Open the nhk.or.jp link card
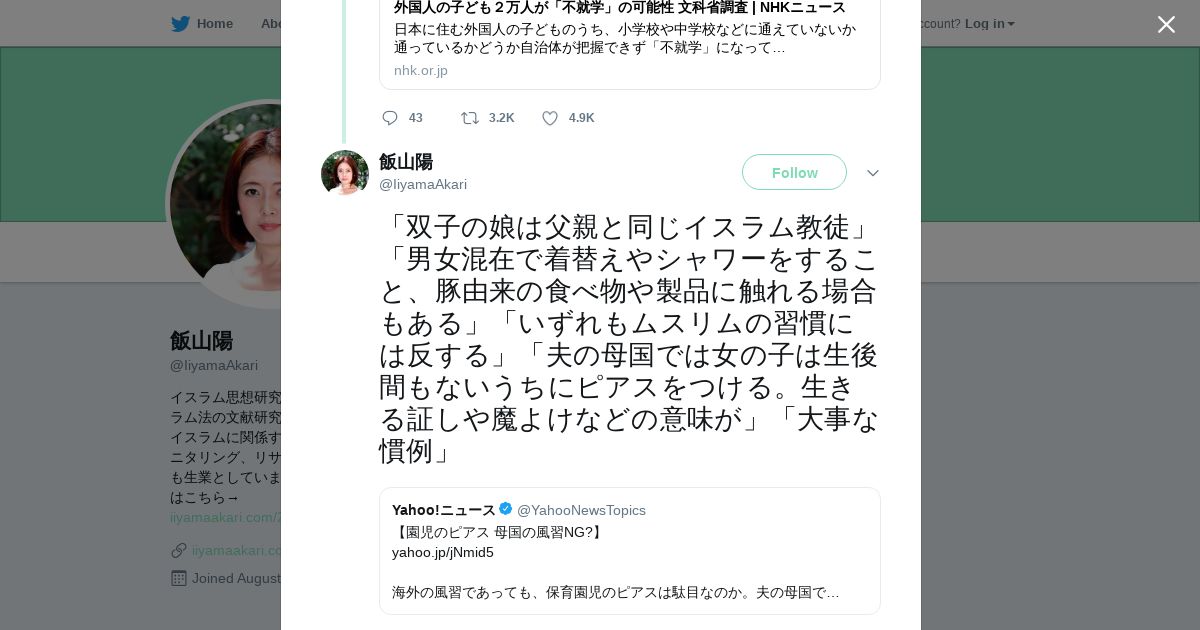 (x=629, y=40)
